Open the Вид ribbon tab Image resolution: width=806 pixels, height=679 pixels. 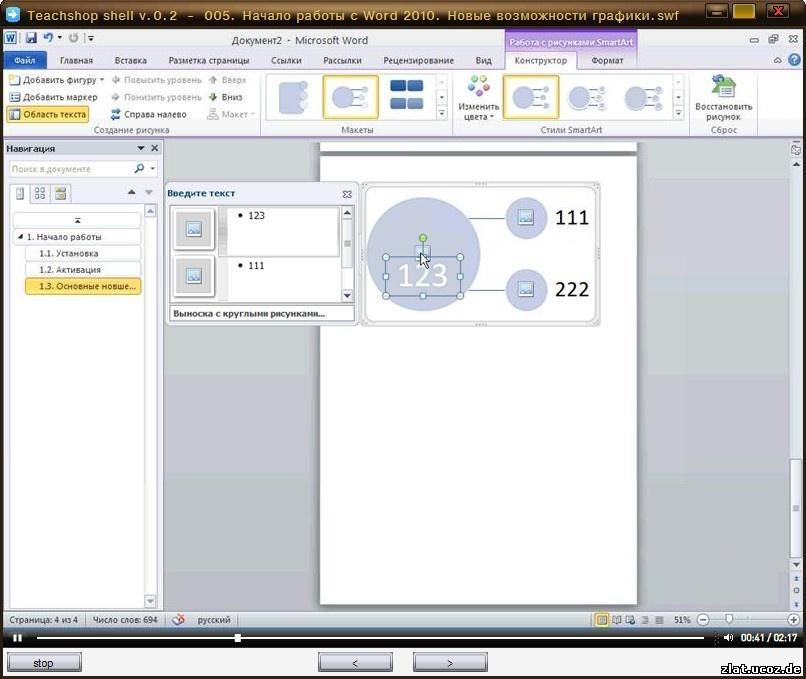coord(483,60)
